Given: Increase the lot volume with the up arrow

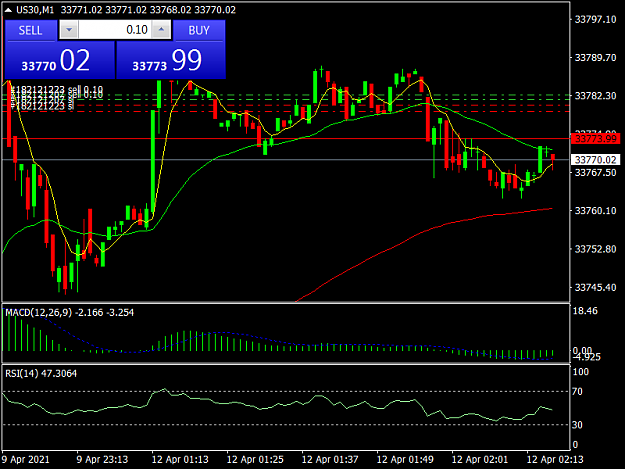Looking at the screenshot, I should (161, 30).
